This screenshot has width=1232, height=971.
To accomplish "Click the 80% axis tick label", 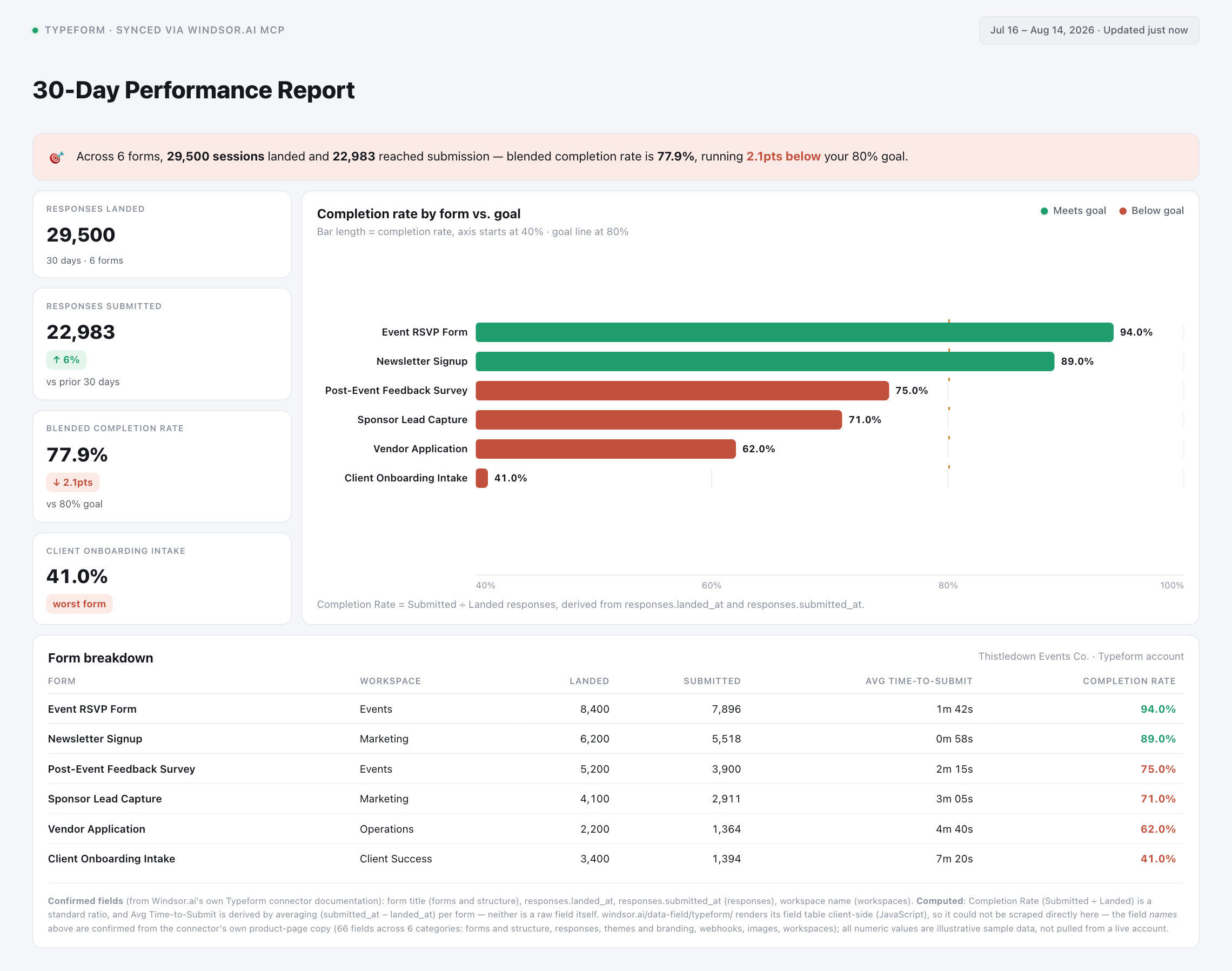I will pyautogui.click(x=948, y=585).
